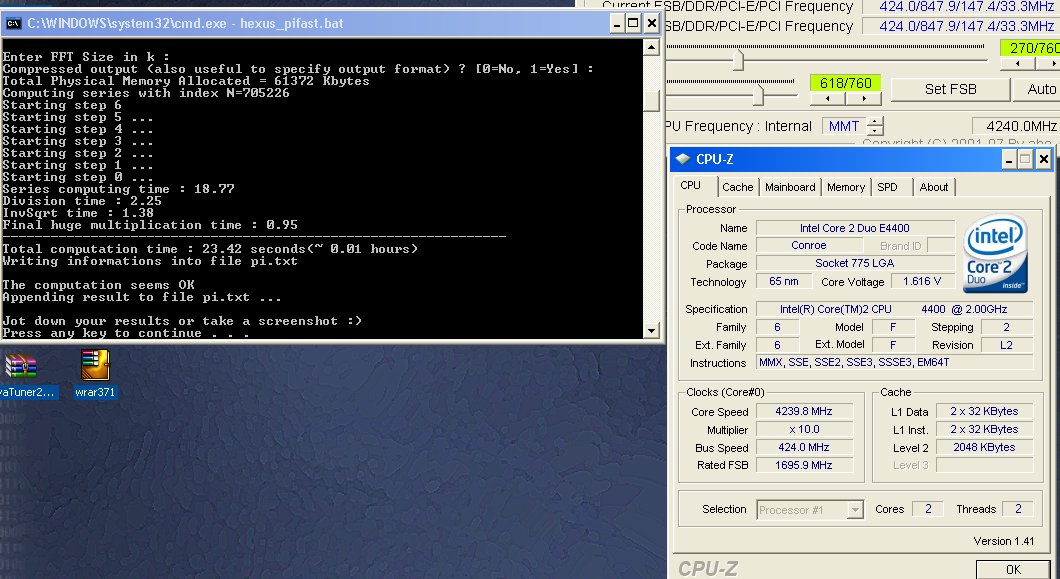Click the Package value Socket 775 LGA

click(x=854, y=263)
